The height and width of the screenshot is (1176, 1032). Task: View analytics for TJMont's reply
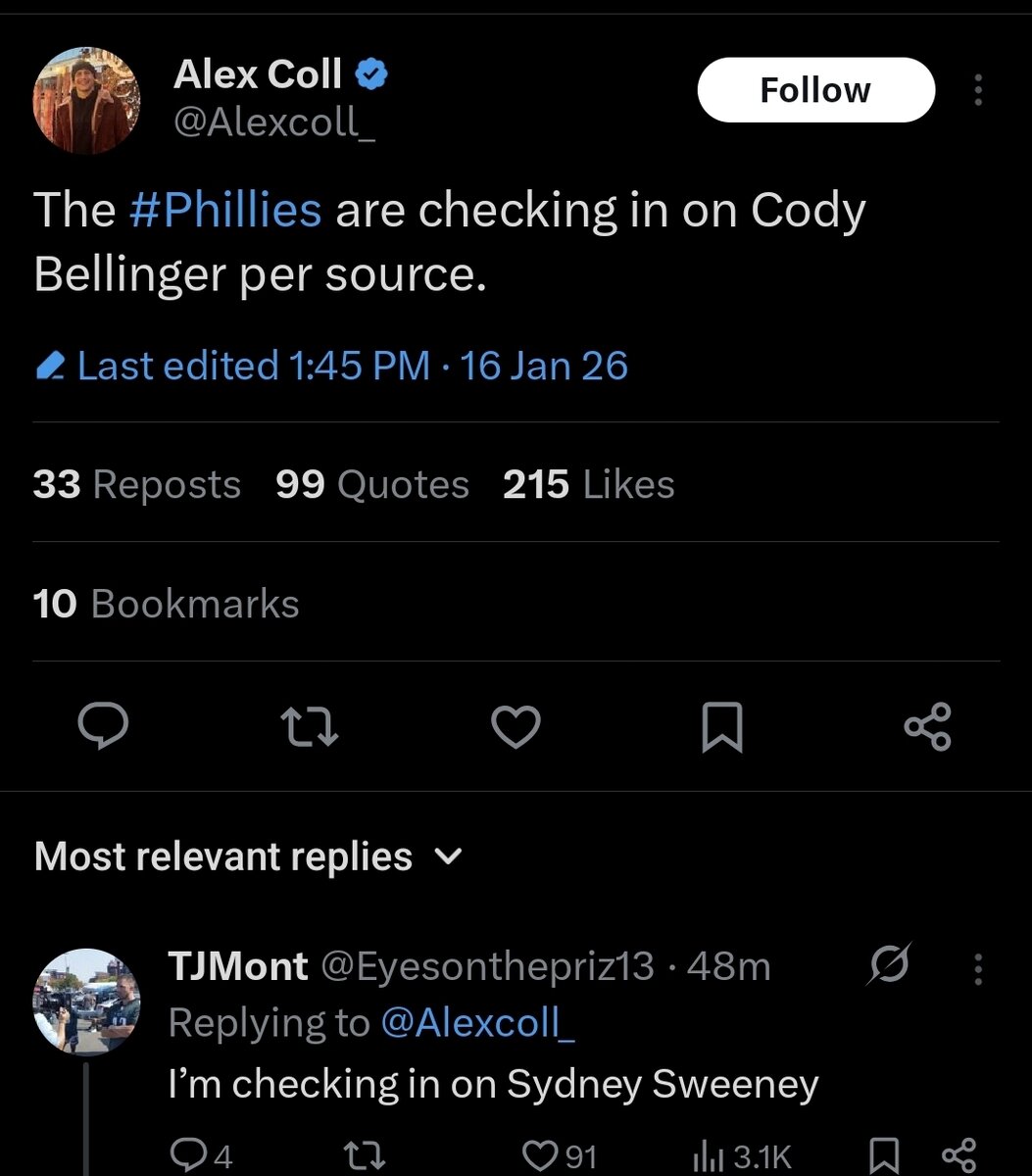coord(742,1156)
